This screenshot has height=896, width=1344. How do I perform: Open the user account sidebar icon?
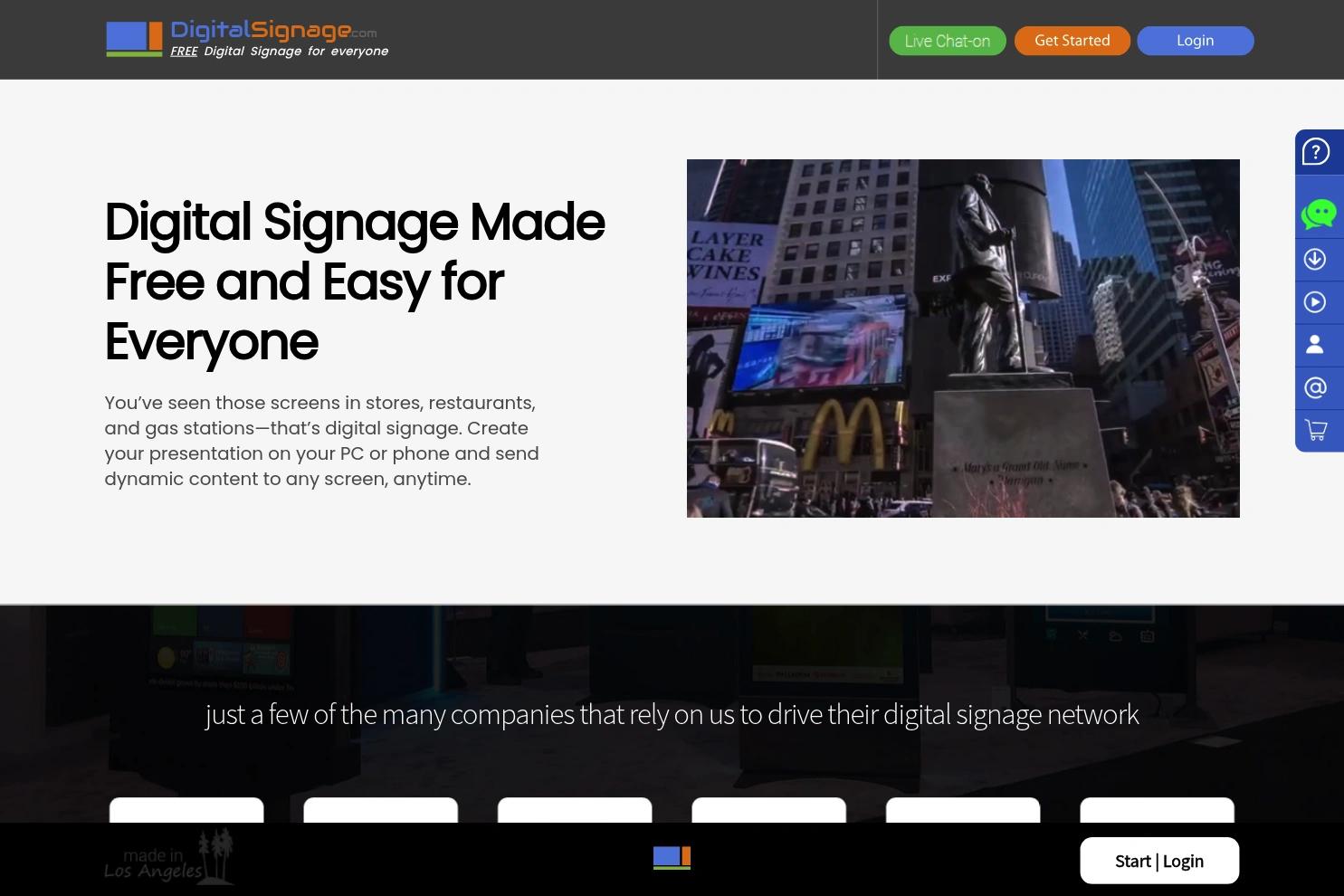coord(1315,345)
